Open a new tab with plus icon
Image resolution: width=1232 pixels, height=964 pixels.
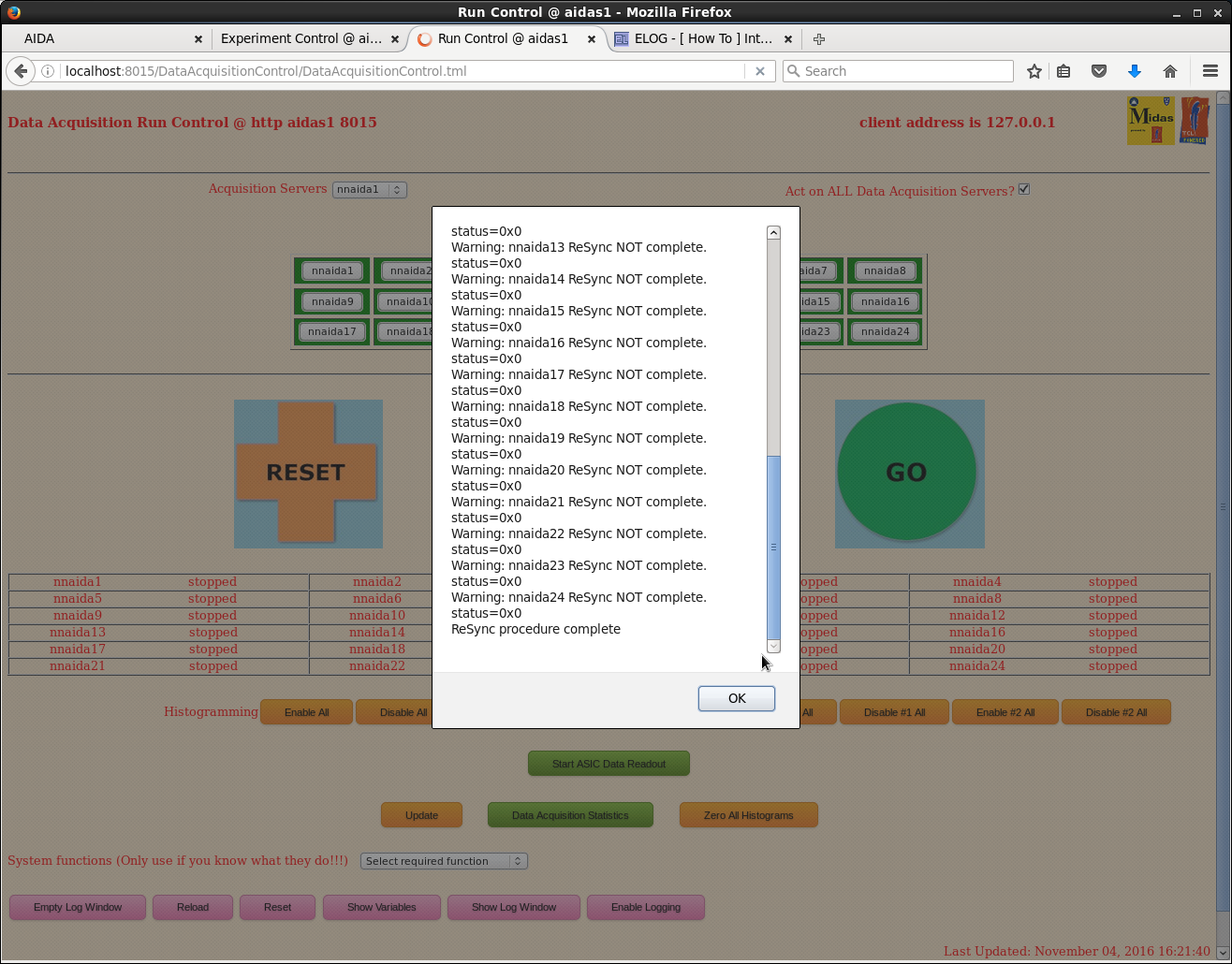819,39
